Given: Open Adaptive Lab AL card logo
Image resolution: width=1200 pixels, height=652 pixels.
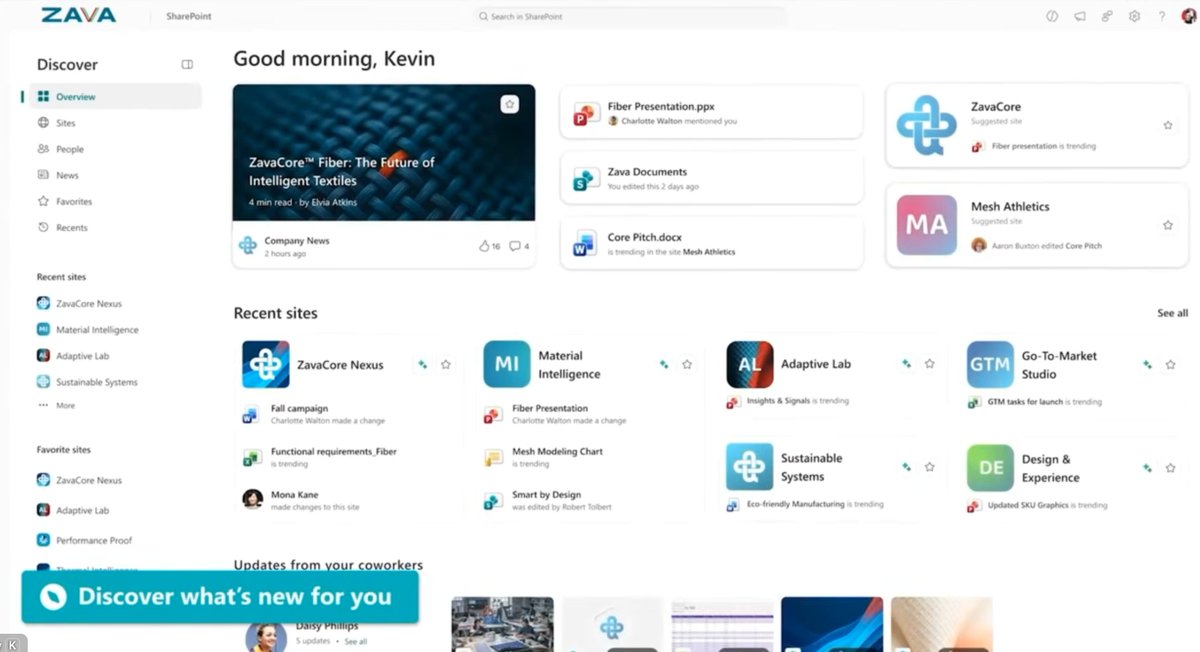Looking at the screenshot, I should (750, 364).
